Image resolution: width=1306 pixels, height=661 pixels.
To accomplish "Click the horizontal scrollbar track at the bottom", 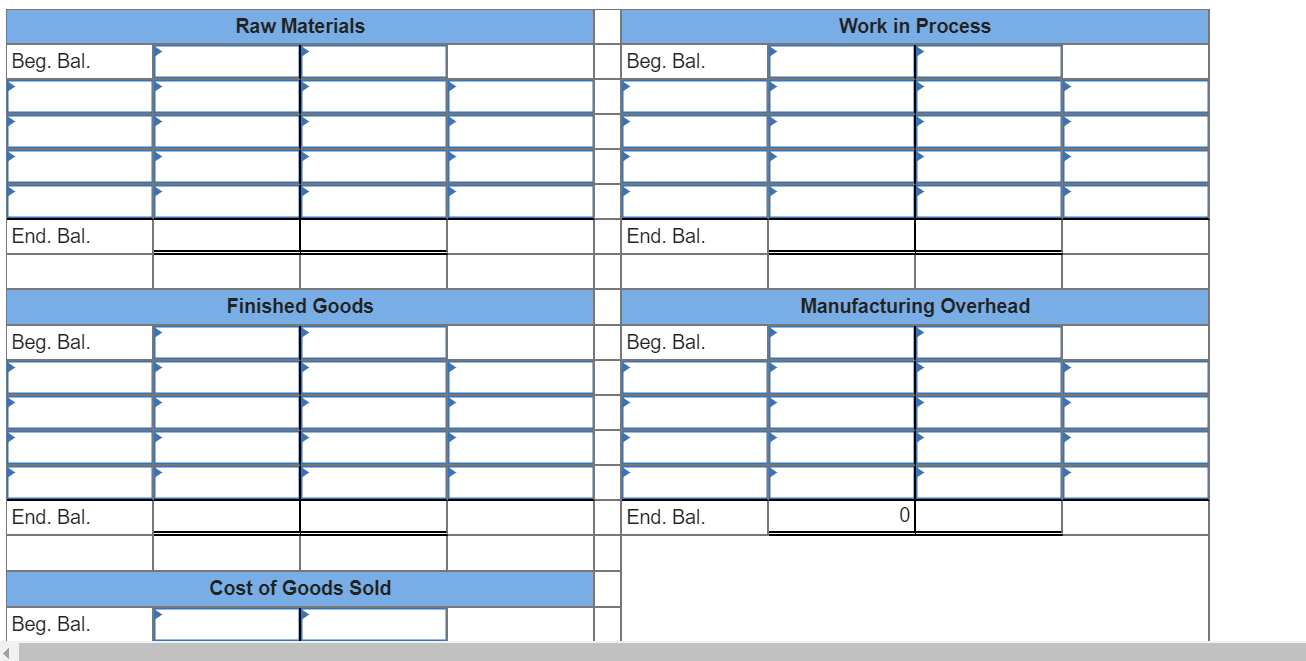I will pos(500,653).
